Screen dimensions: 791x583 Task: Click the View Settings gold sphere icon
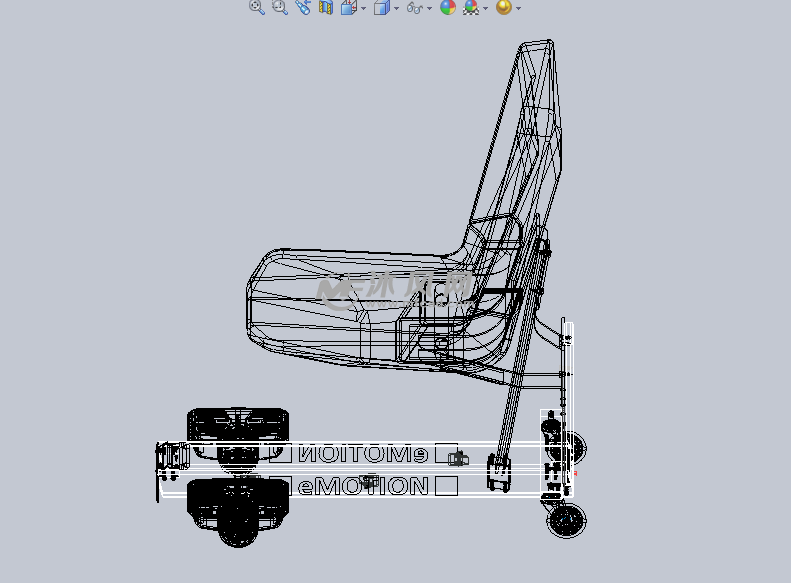pos(503,8)
